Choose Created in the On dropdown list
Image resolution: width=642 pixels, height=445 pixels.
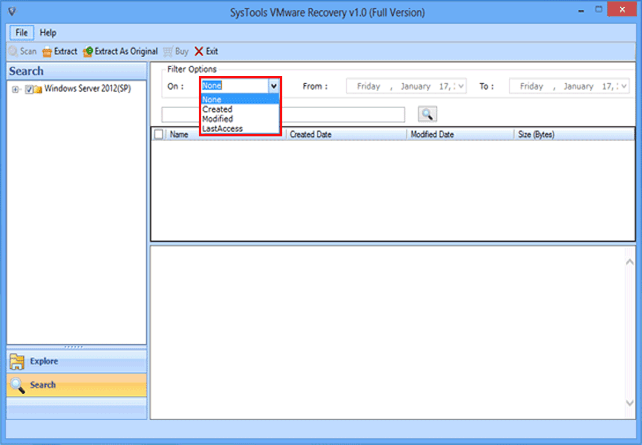point(240,109)
